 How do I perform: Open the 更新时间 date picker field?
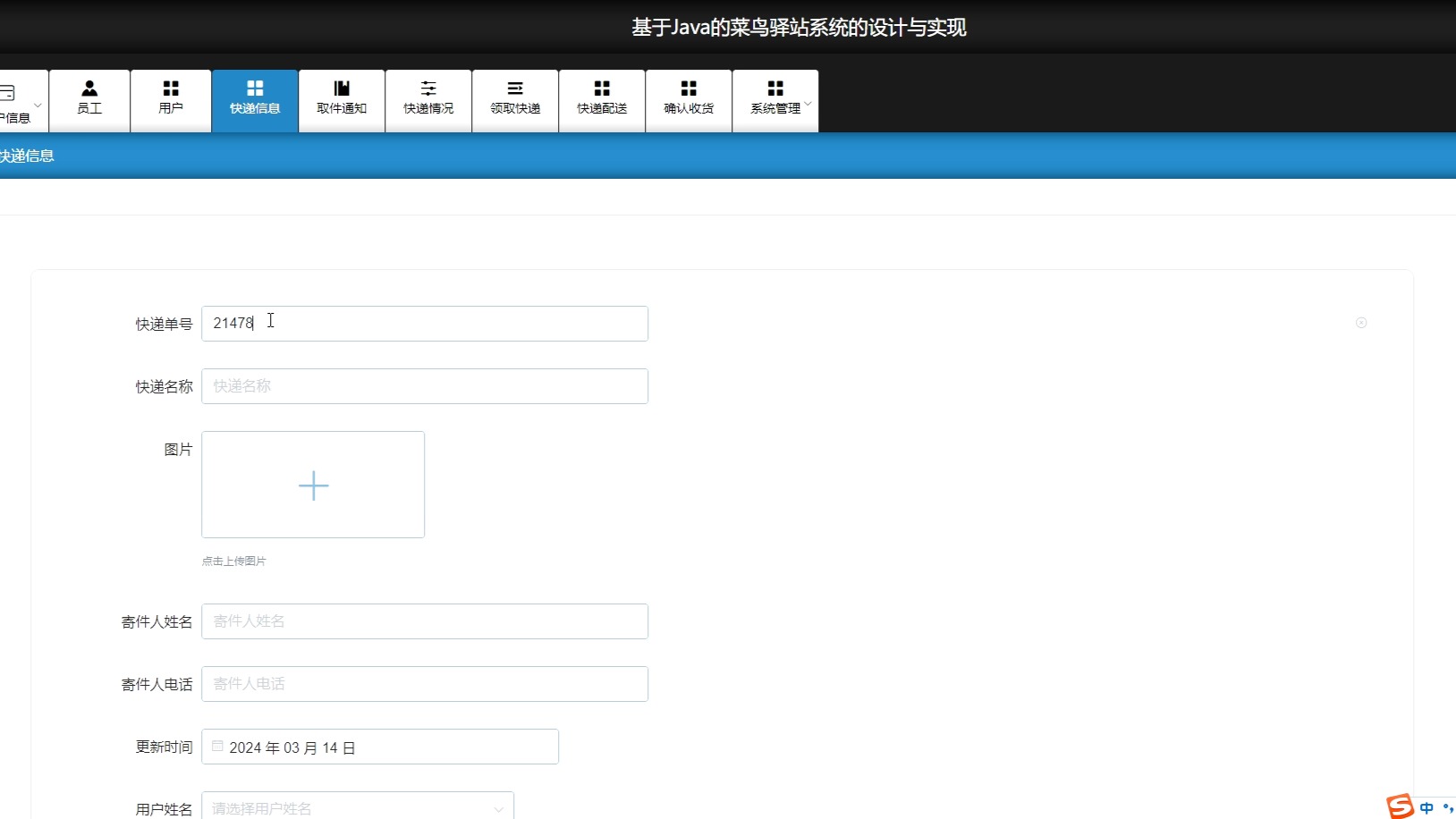[380, 747]
